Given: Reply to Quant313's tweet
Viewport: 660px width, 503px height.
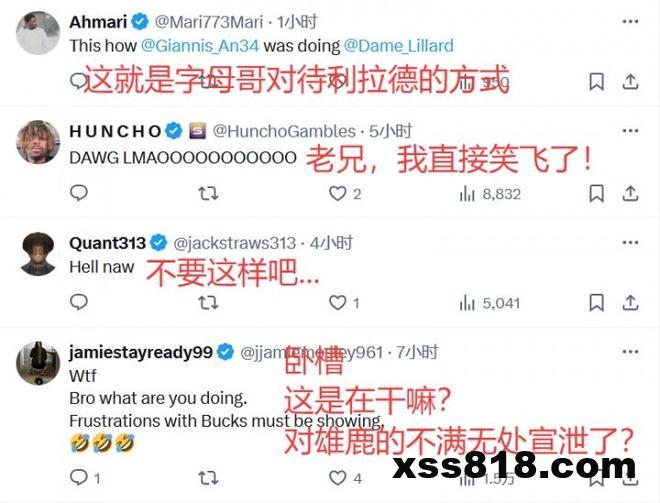Looking at the screenshot, I should (x=79, y=302).
